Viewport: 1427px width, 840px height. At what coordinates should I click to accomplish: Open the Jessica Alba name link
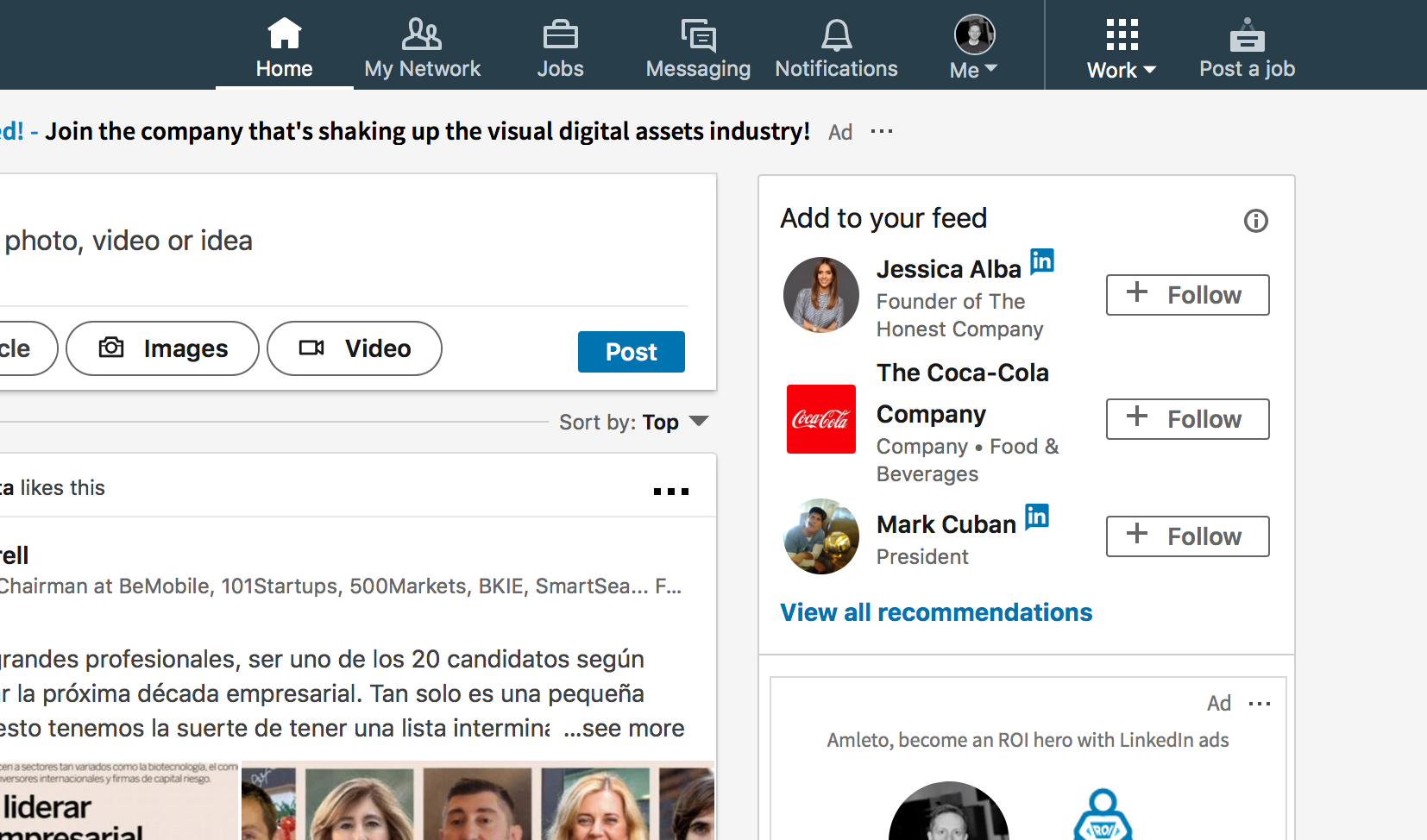coord(949,269)
